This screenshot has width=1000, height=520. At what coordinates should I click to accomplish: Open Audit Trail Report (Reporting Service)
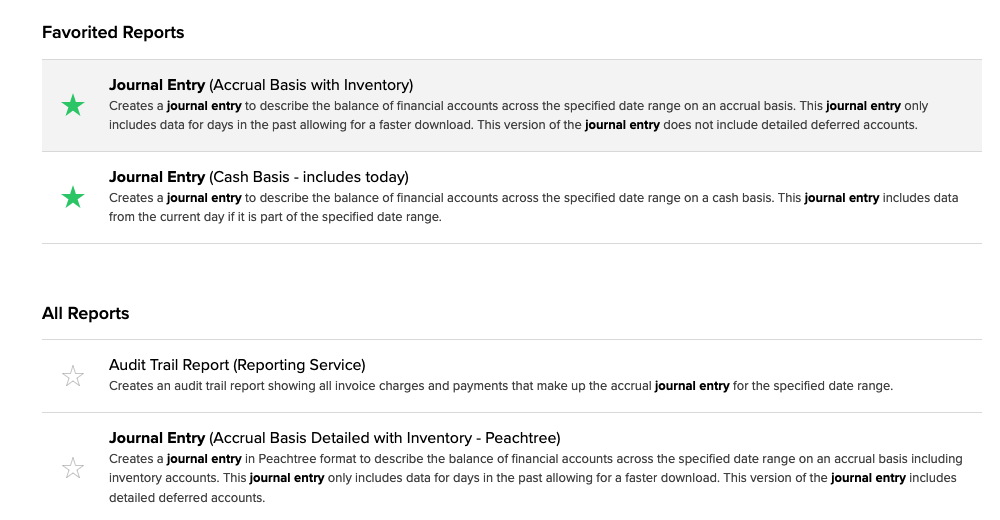(x=237, y=365)
